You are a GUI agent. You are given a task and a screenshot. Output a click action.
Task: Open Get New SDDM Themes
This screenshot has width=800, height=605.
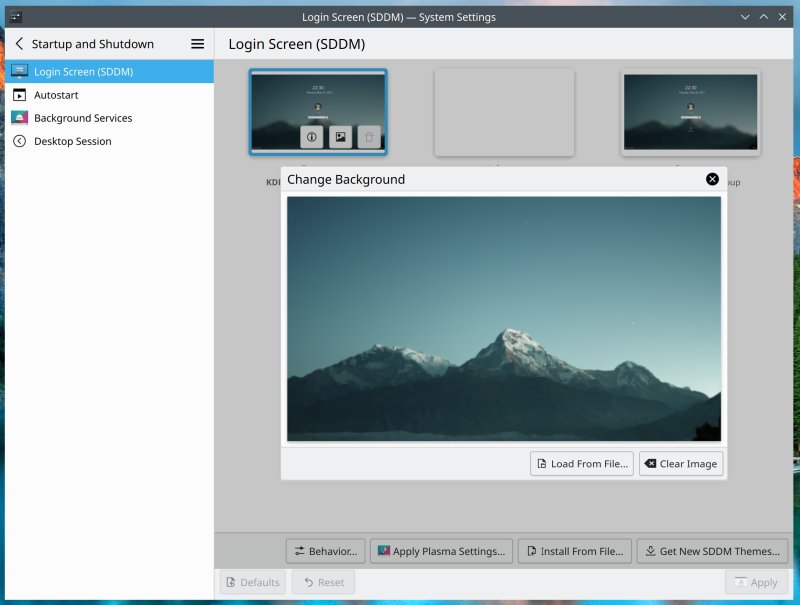[712, 551]
